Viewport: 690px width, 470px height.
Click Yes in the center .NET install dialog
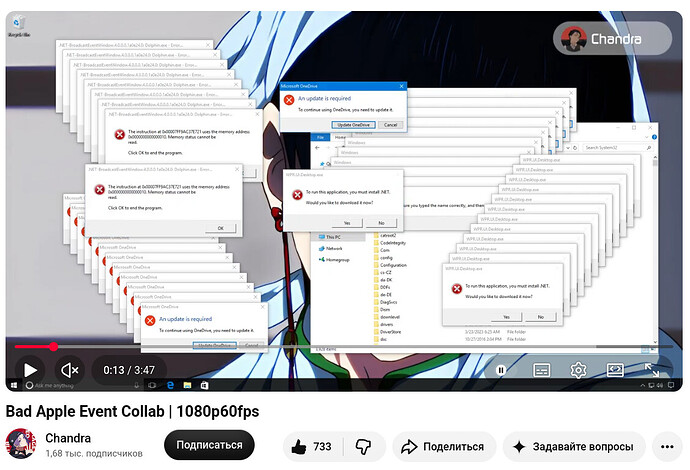click(347, 223)
